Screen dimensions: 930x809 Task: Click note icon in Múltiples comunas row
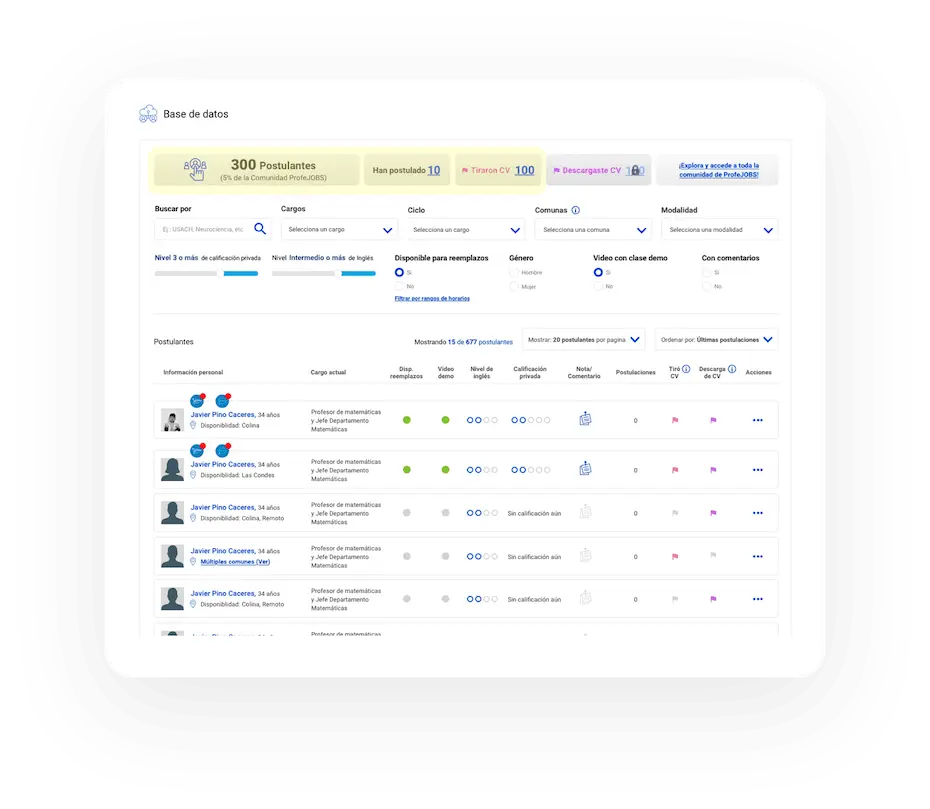click(x=585, y=555)
